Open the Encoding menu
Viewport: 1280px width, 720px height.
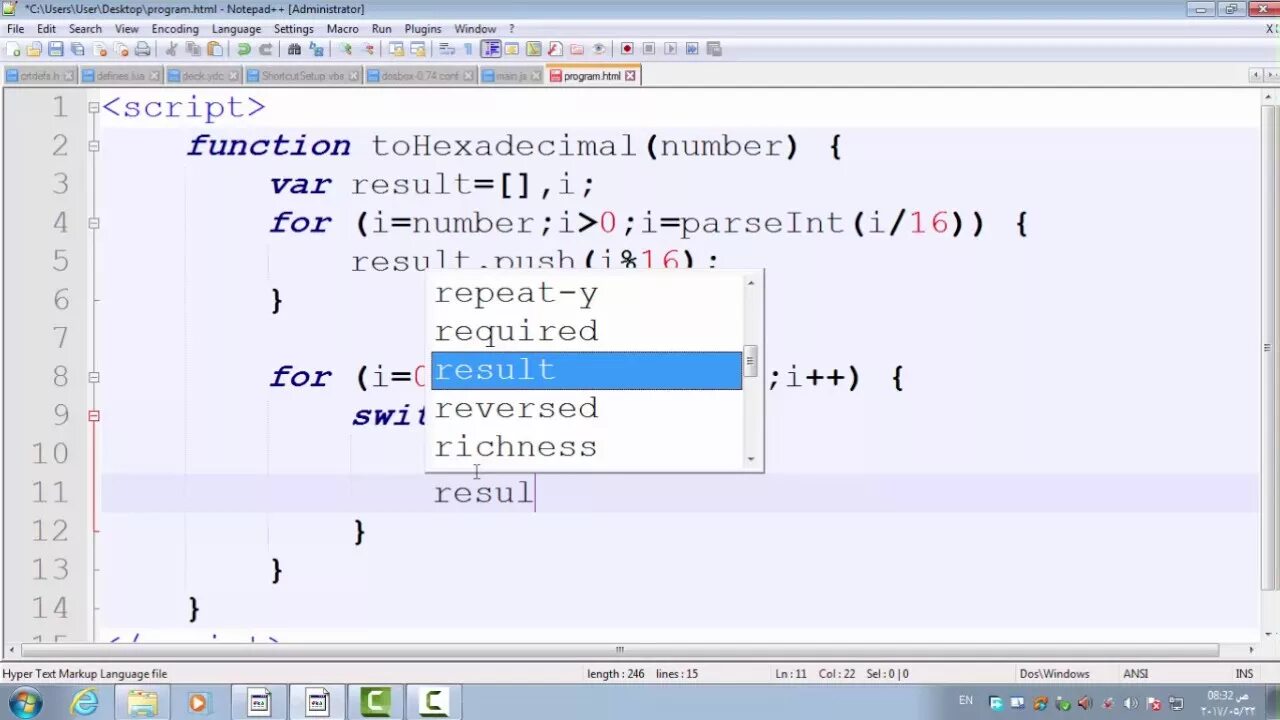coord(175,29)
